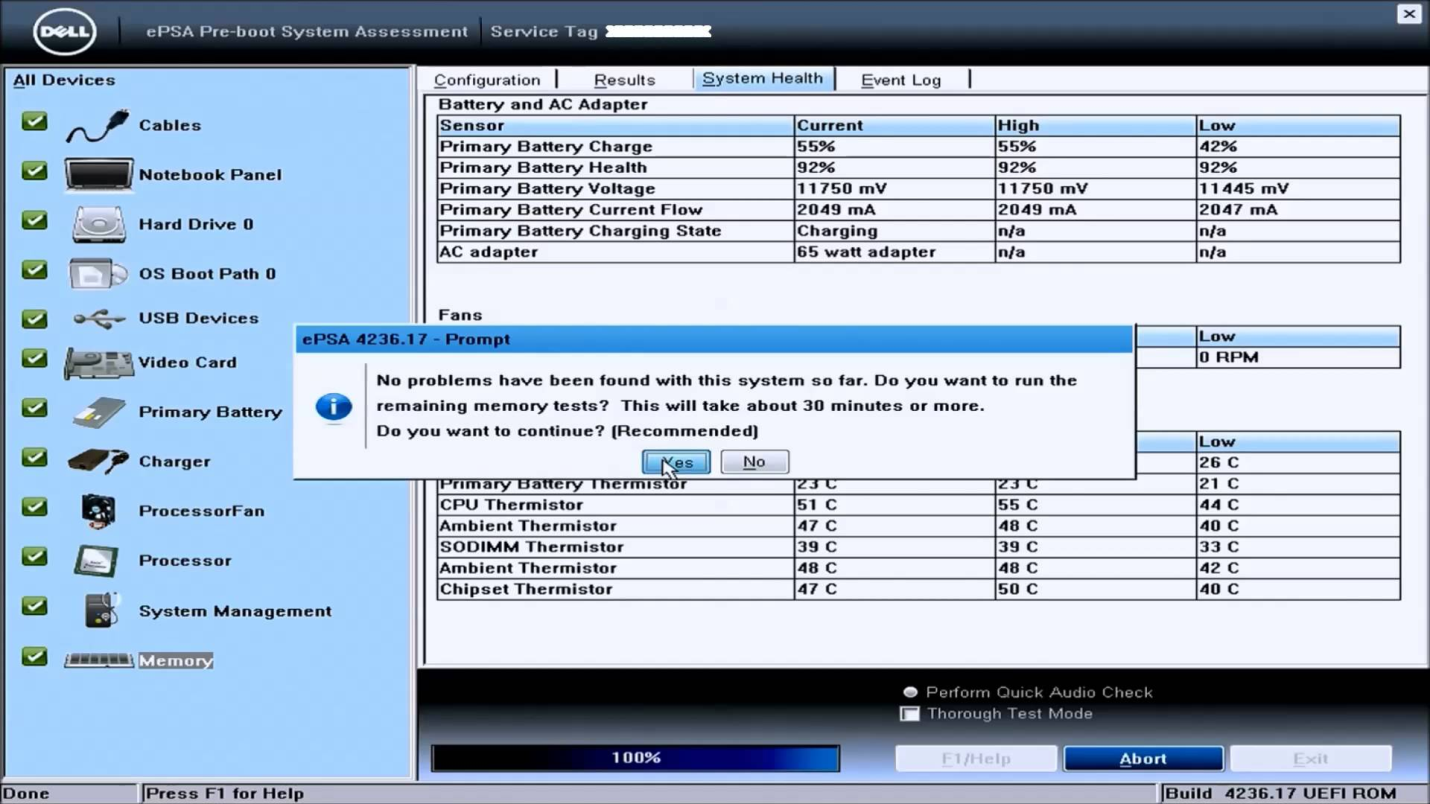Select the Charger device icon
1430x804 pixels.
coord(96,461)
